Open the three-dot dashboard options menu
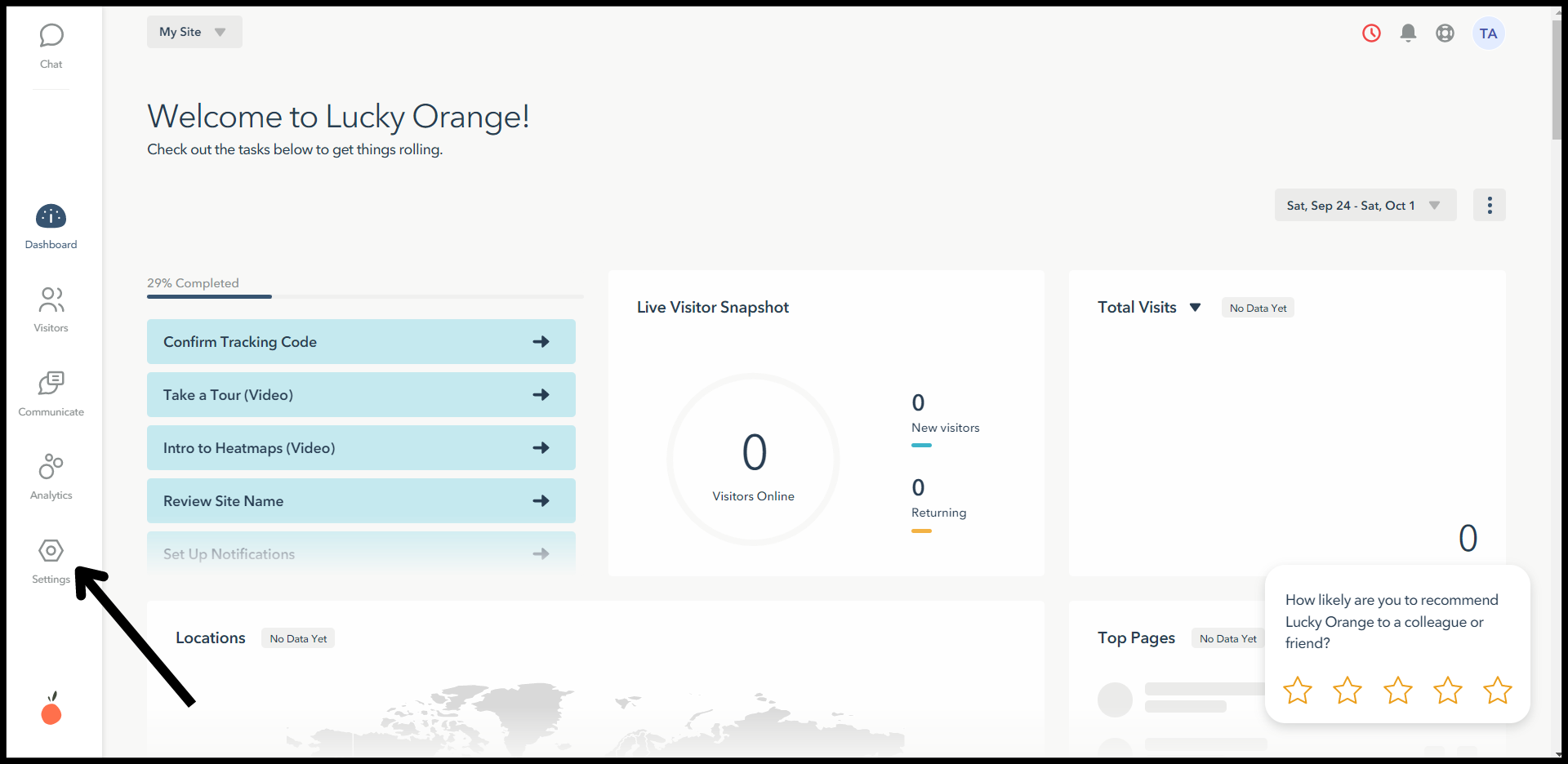1568x764 pixels. coord(1489,206)
